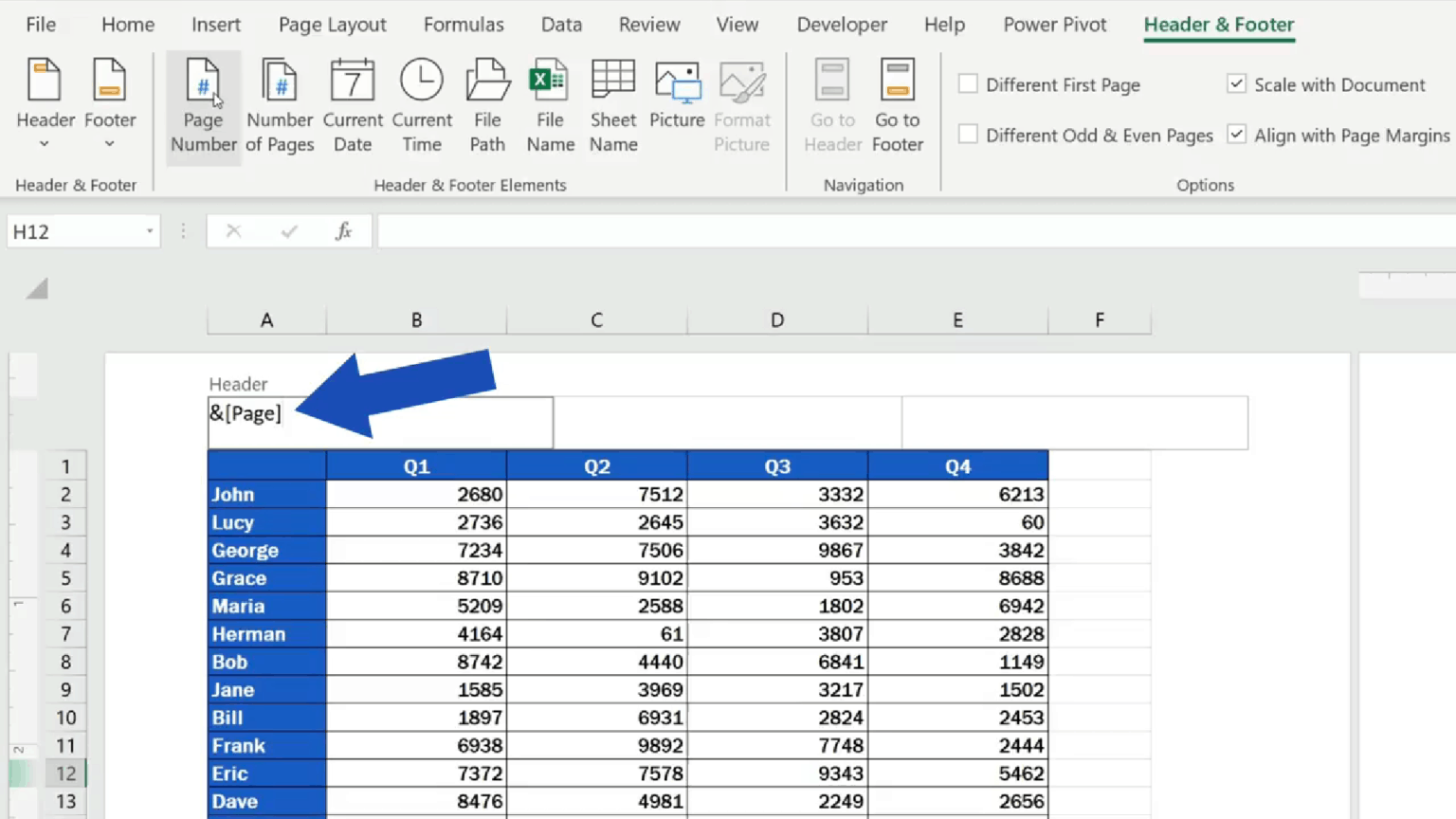1456x819 pixels.
Task: Open the Formulas ribbon tab
Action: pos(464,25)
